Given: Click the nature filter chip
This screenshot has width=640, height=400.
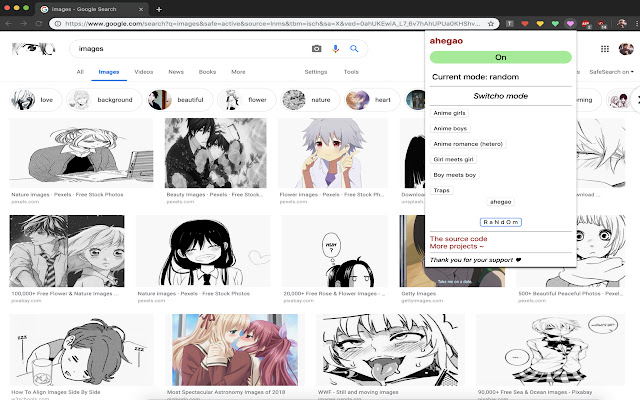Looking at the screenshot, I should tap(310, 100).
